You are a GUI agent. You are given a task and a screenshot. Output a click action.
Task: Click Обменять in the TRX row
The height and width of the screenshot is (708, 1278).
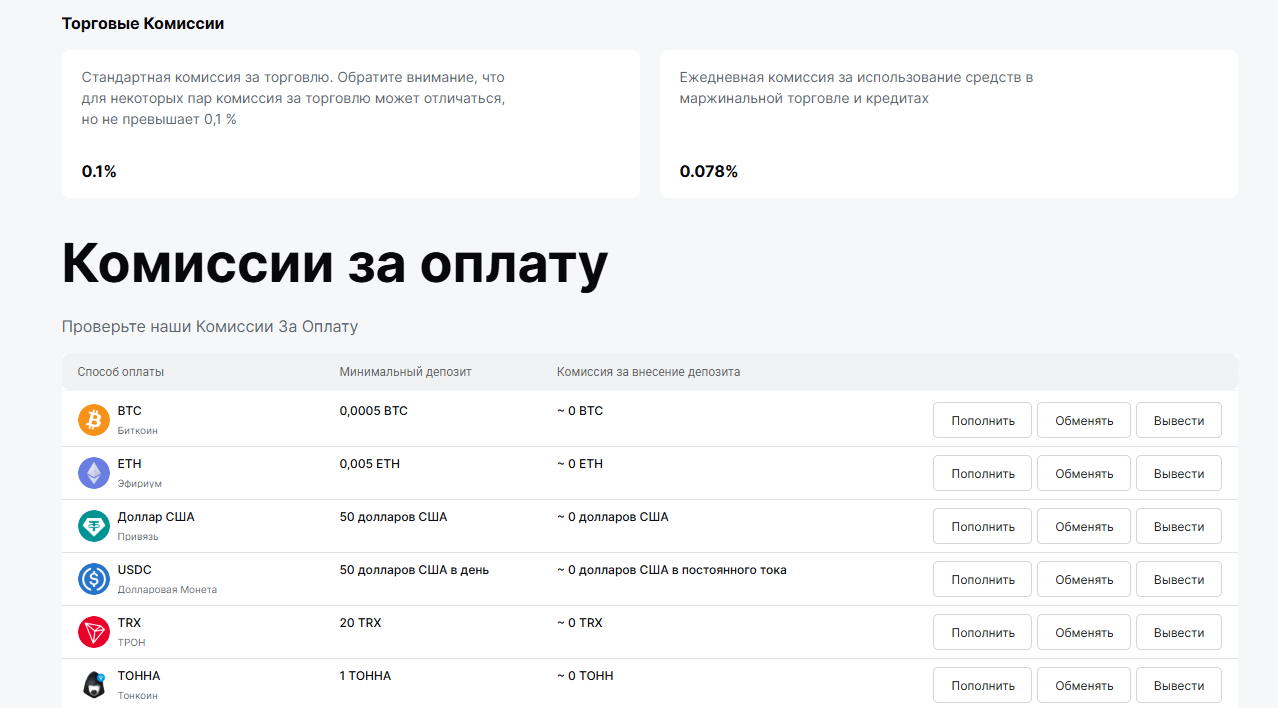point(1084,632)
